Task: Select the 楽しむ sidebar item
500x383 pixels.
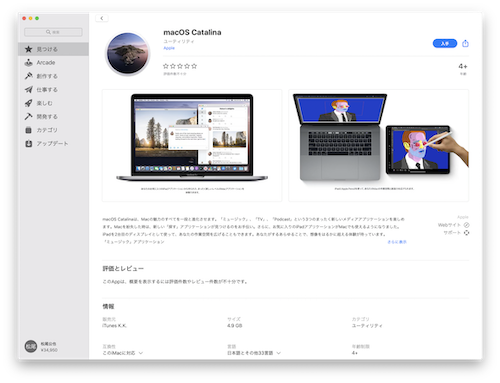Action: (53, 103)
